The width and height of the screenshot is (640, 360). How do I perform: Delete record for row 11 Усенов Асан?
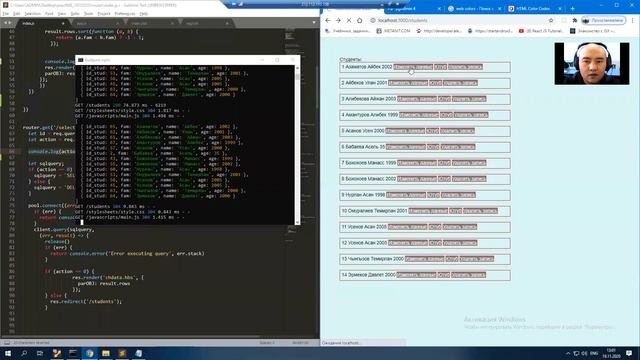tap(460, 227)
